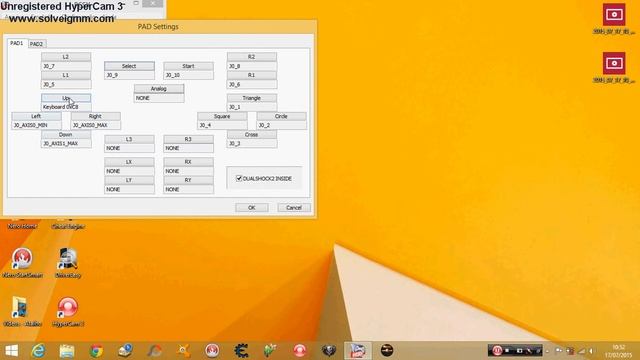Screen dimensions: 640x360
Task: Click the Triangle mapping button
Action: coord(251,98)
